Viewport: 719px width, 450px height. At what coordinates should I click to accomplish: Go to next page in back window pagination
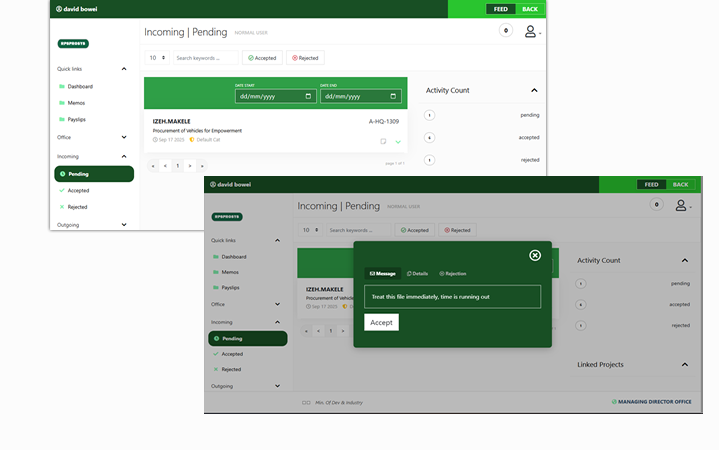tap(190, 166)
